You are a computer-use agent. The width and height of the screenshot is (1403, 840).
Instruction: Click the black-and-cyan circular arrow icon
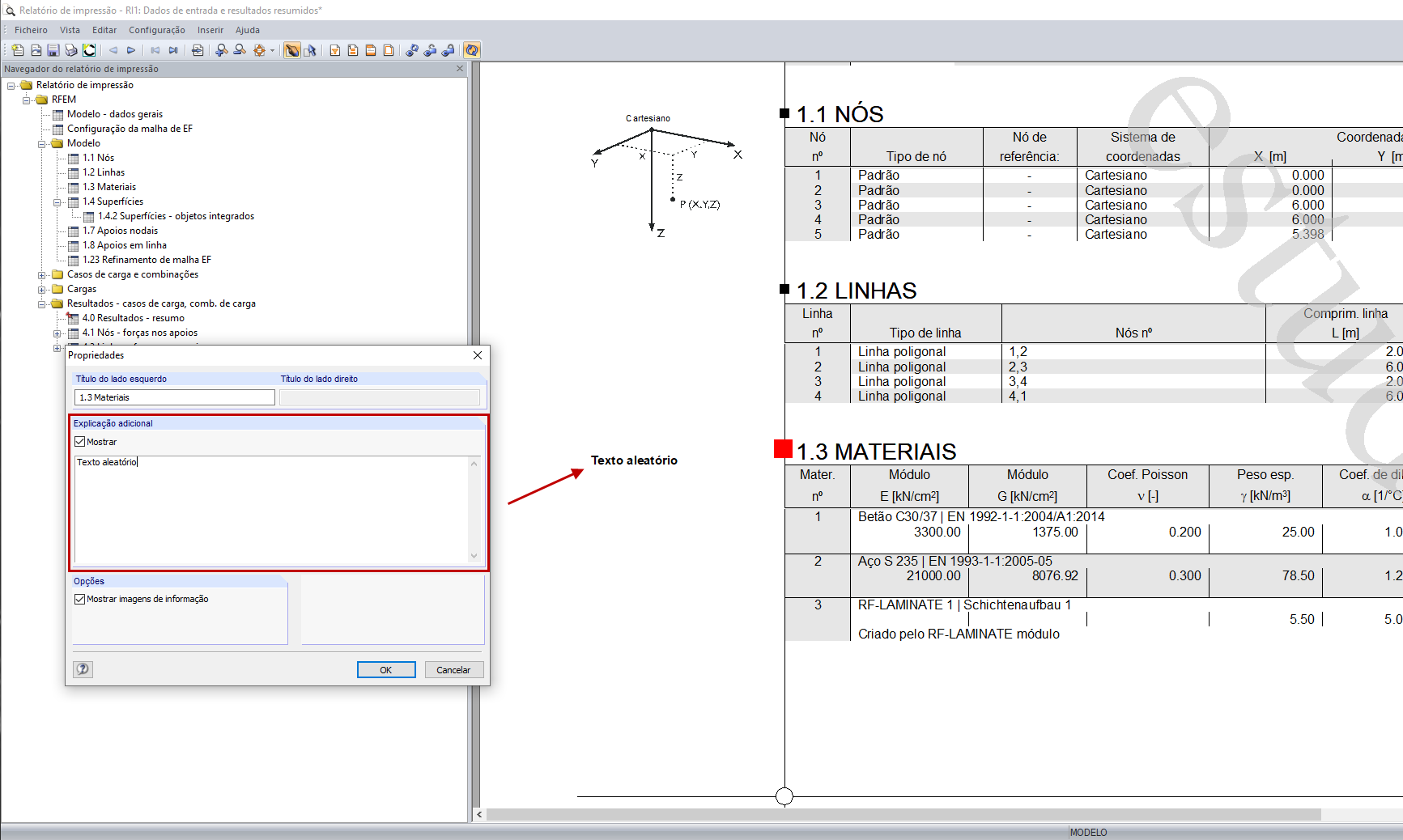(89, 50)
